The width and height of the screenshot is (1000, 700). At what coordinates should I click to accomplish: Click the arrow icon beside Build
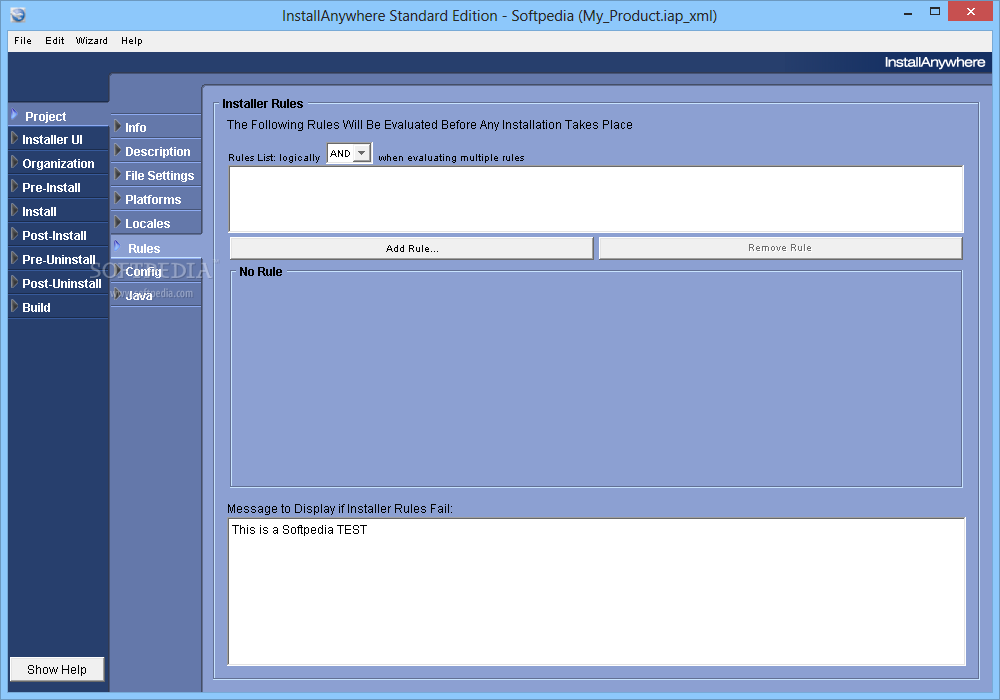pos(15,306)
